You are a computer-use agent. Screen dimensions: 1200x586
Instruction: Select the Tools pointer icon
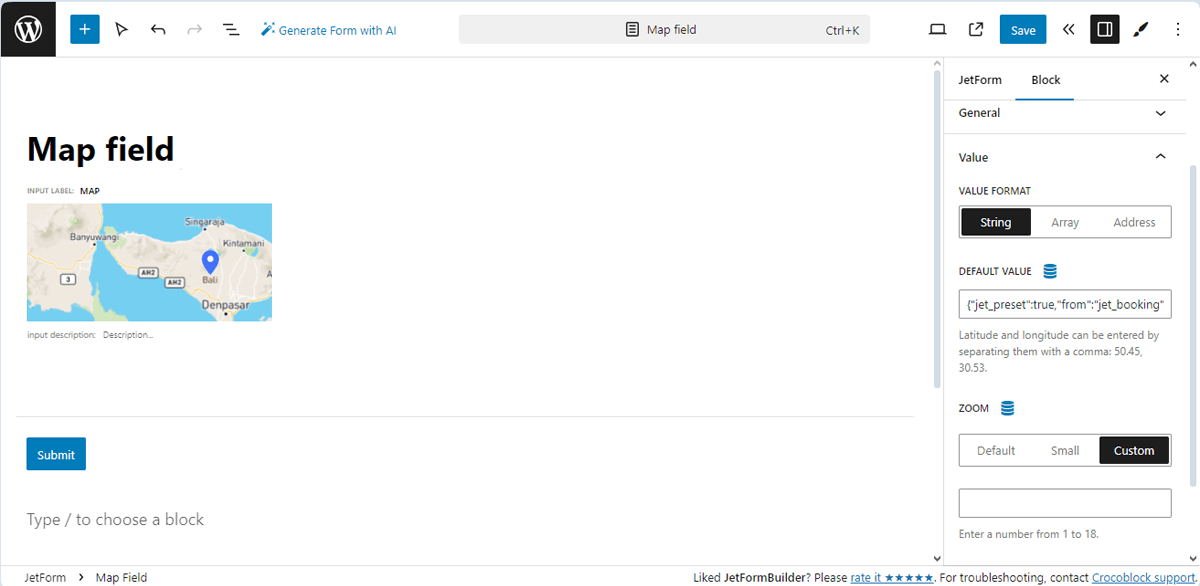pos(122,29)
